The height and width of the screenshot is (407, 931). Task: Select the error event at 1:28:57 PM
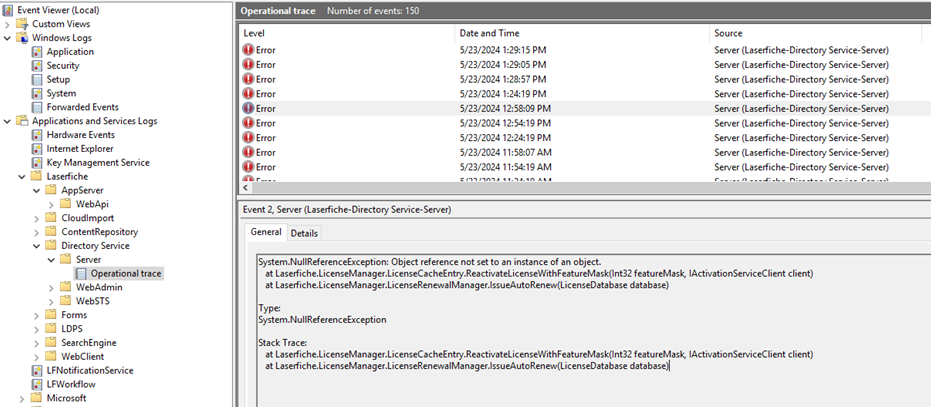pyautogui.click(x=585, y=79)
